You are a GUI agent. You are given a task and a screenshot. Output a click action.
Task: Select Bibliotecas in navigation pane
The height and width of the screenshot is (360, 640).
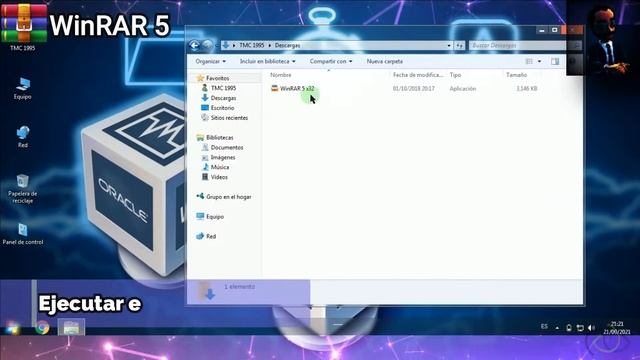tap(220, 138)
